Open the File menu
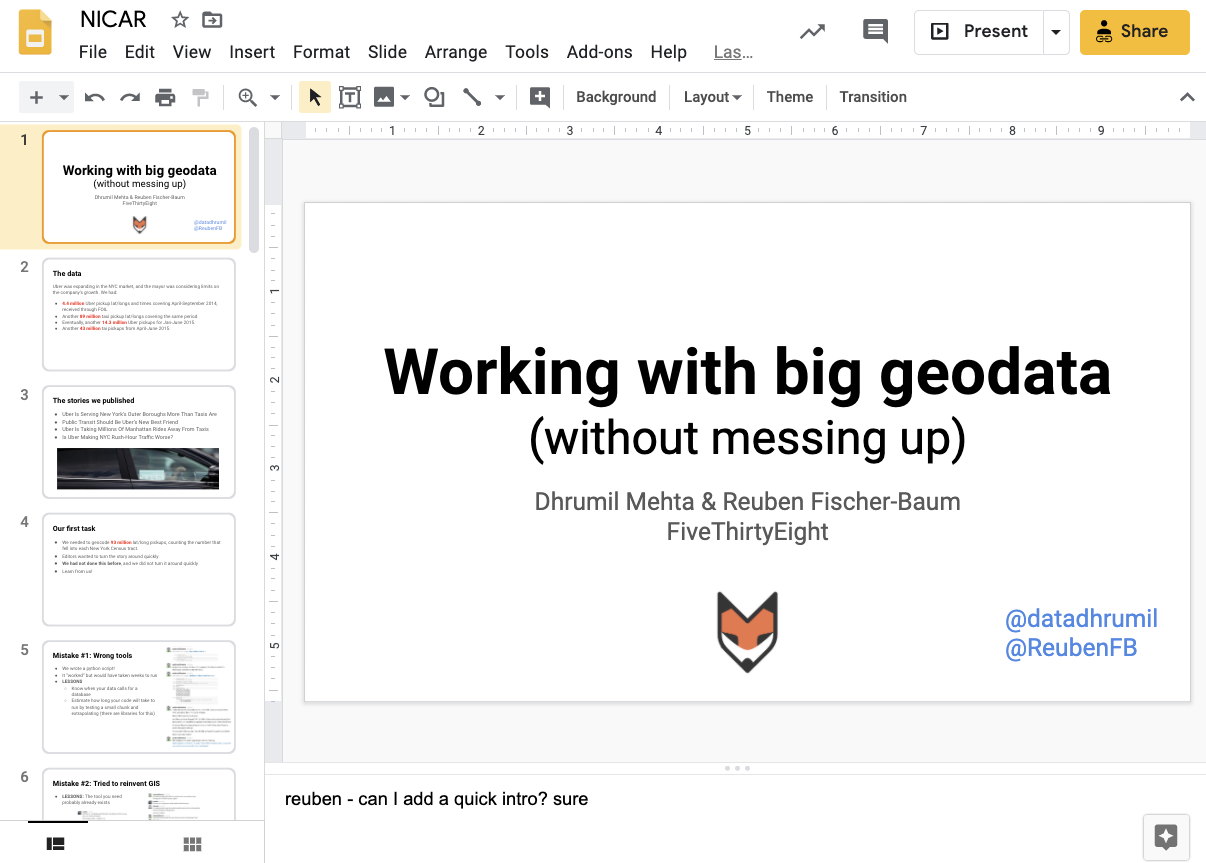 93,52
